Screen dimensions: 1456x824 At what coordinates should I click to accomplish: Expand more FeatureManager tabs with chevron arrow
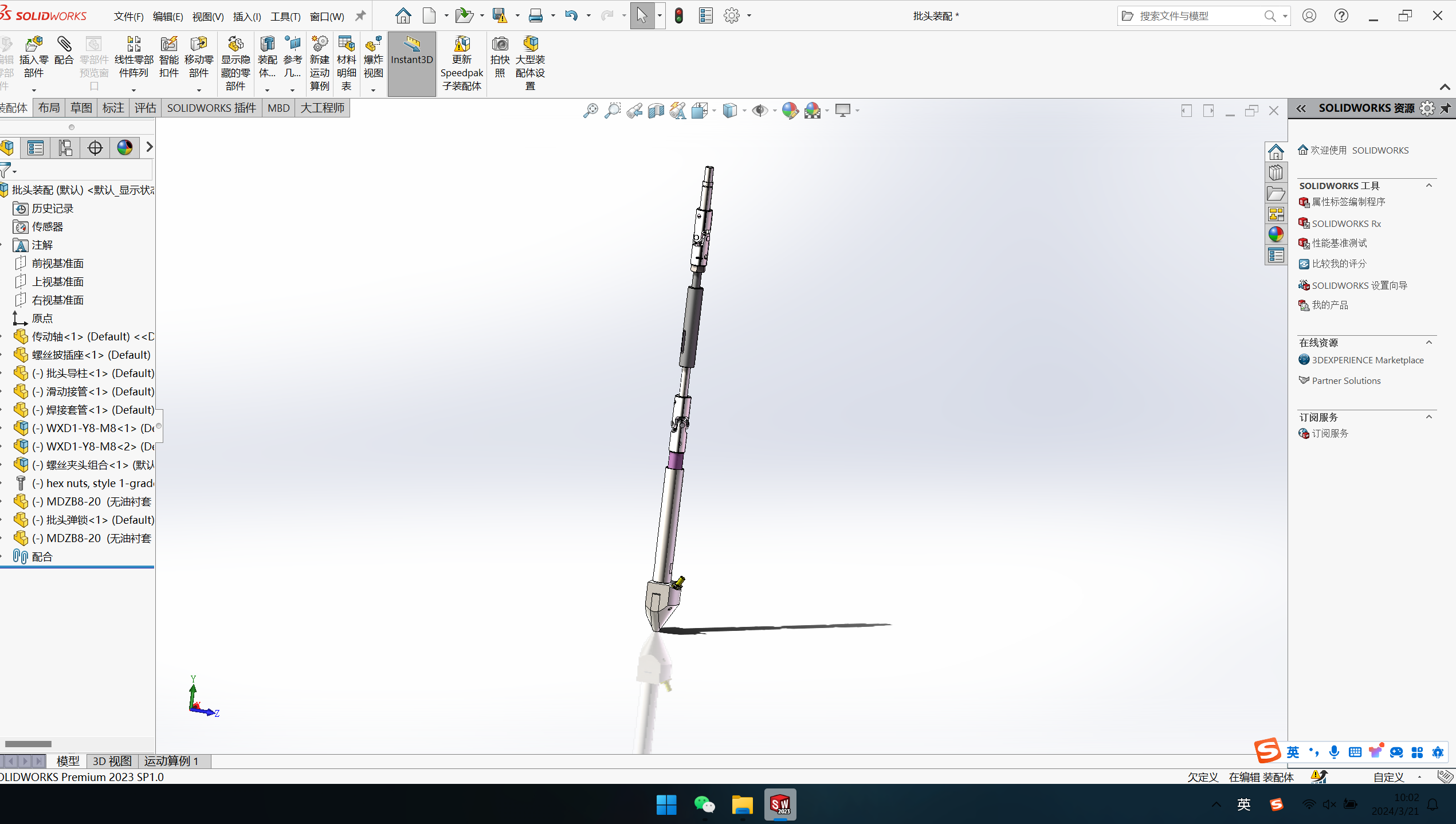(x=149, y=147)
